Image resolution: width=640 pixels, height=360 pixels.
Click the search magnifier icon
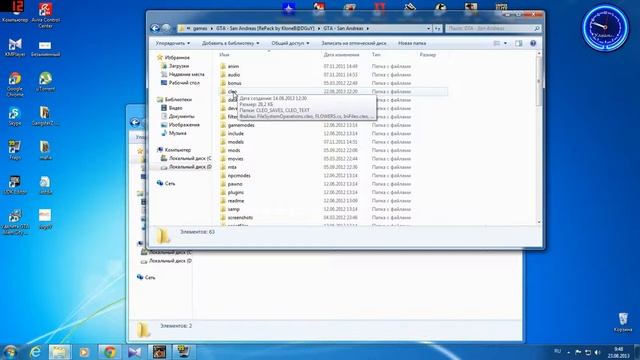point(537,29)
